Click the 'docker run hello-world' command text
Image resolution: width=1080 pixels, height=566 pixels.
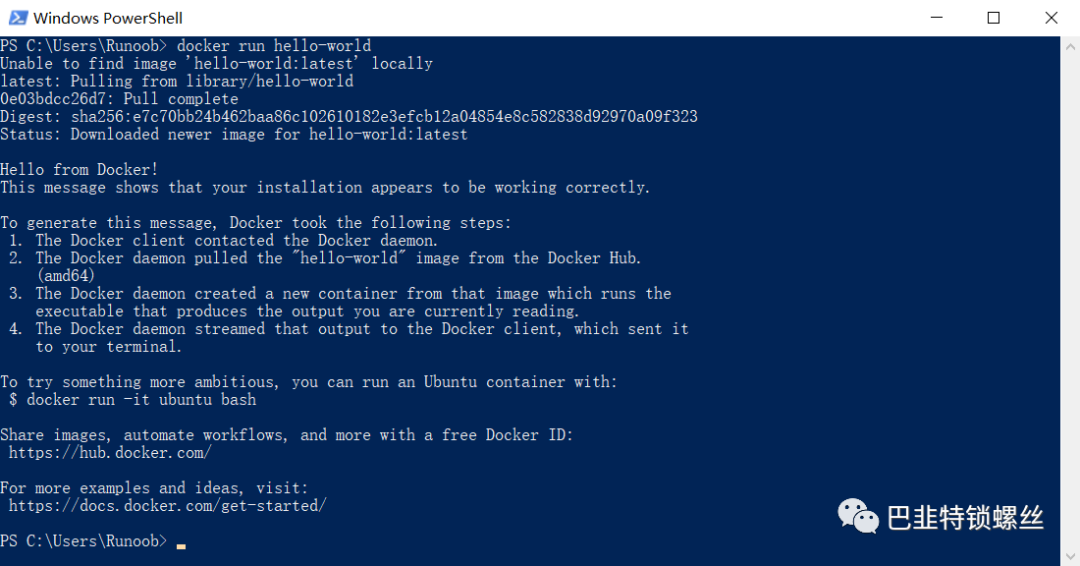(273, 46)
